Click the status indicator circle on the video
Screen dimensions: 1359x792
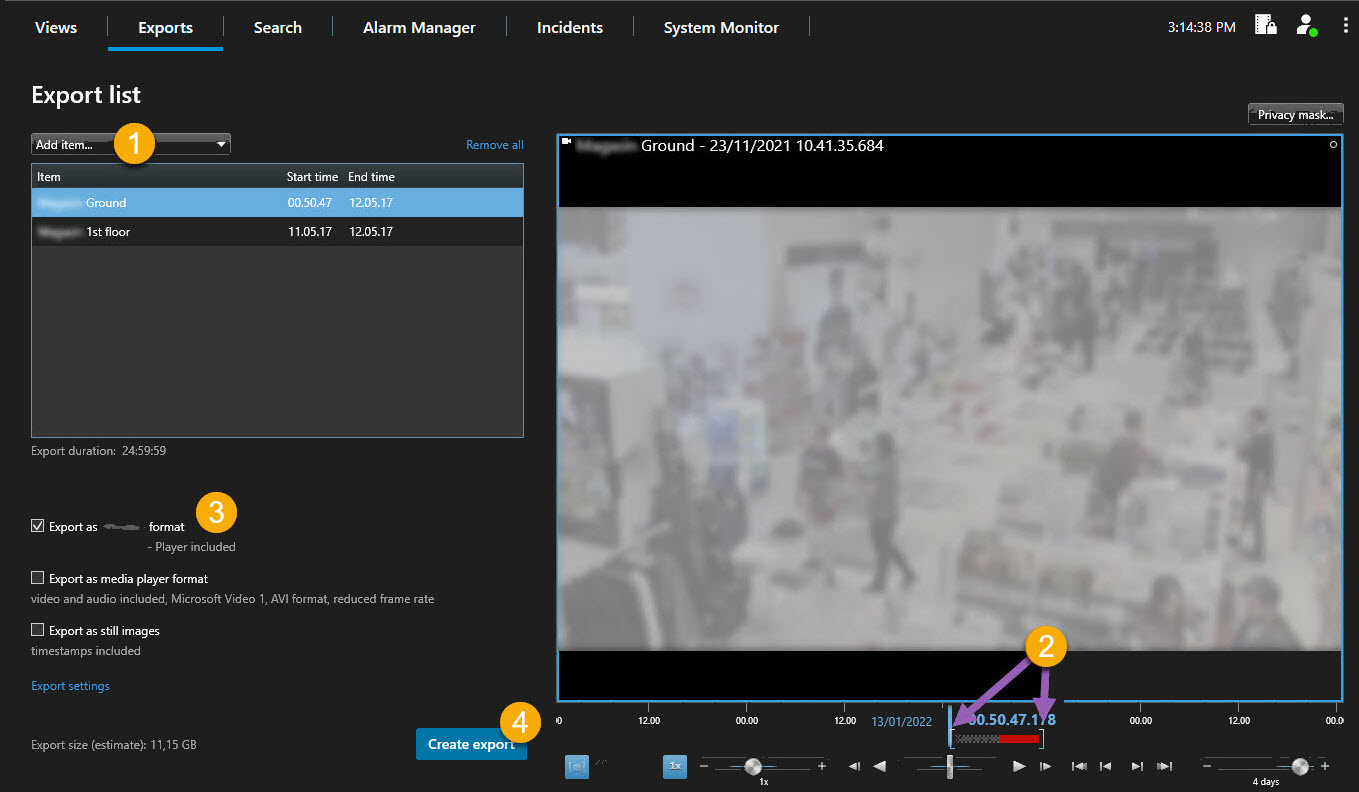(x=1333, y=145)
